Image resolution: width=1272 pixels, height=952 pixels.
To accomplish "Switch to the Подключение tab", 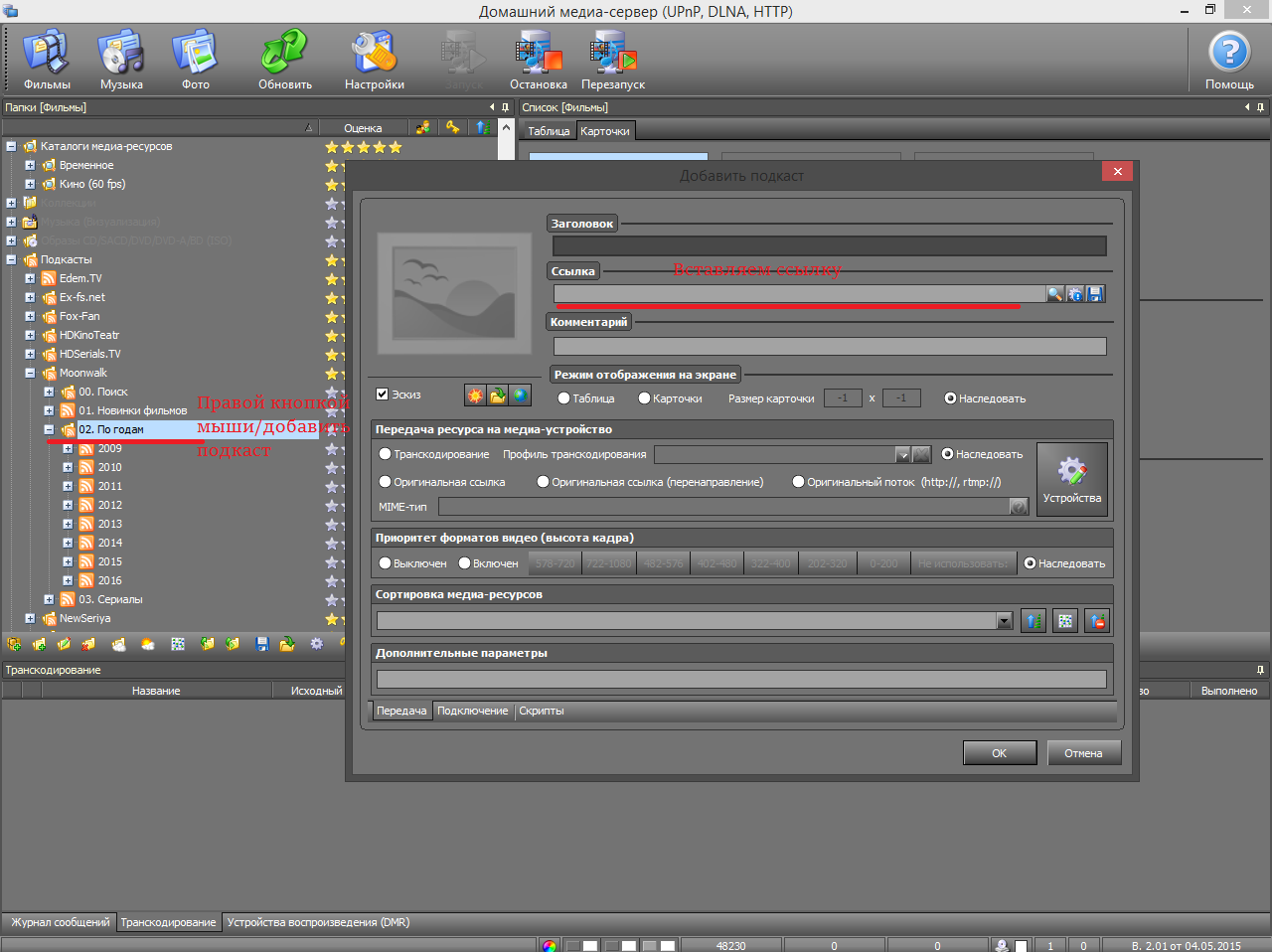I will [472, 711].
